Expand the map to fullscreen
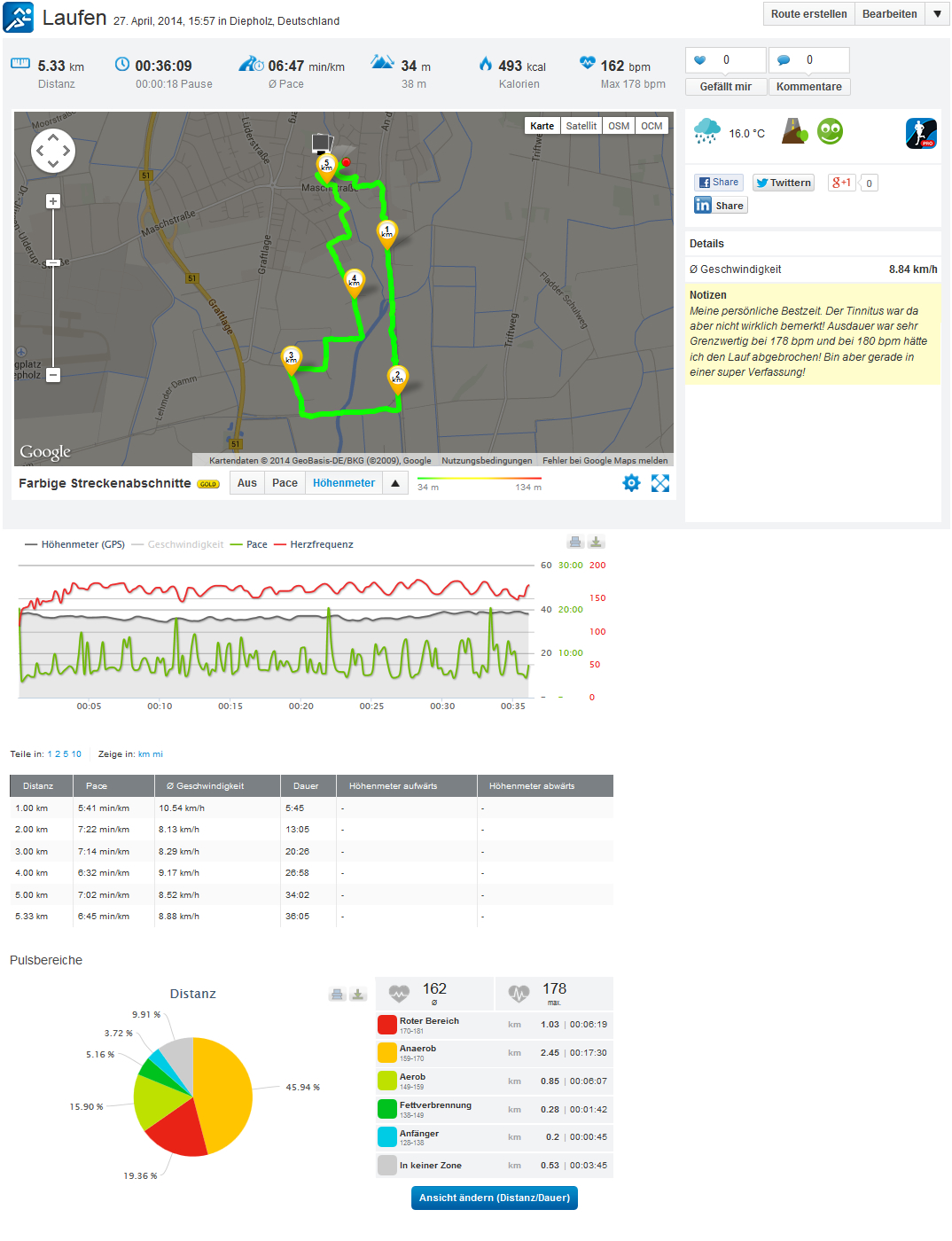952x1241 pixels. (x=660, y=483)
